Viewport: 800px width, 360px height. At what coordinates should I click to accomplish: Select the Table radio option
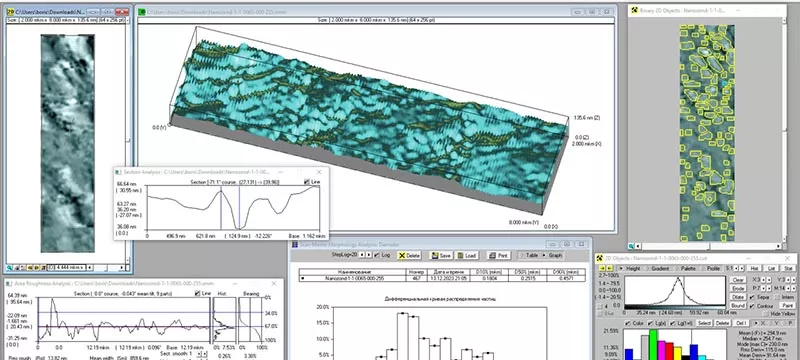pyautogui.click(x=530, y=255)
